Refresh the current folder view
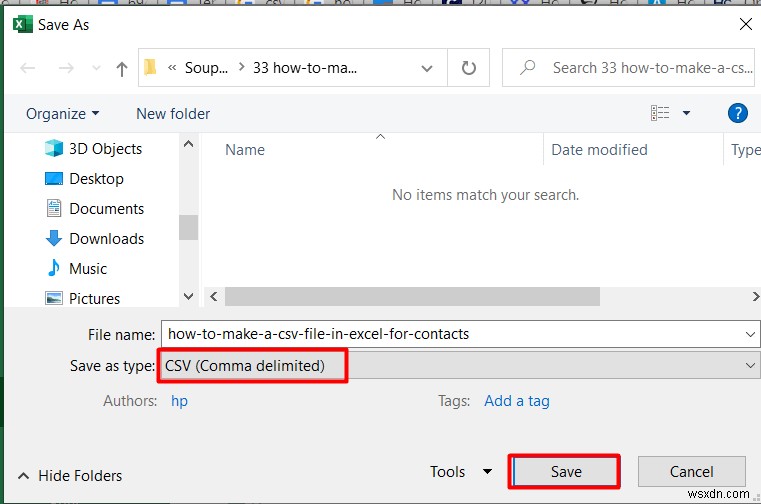This screenshot has height=504, width=761. click(x=468, y=68)
